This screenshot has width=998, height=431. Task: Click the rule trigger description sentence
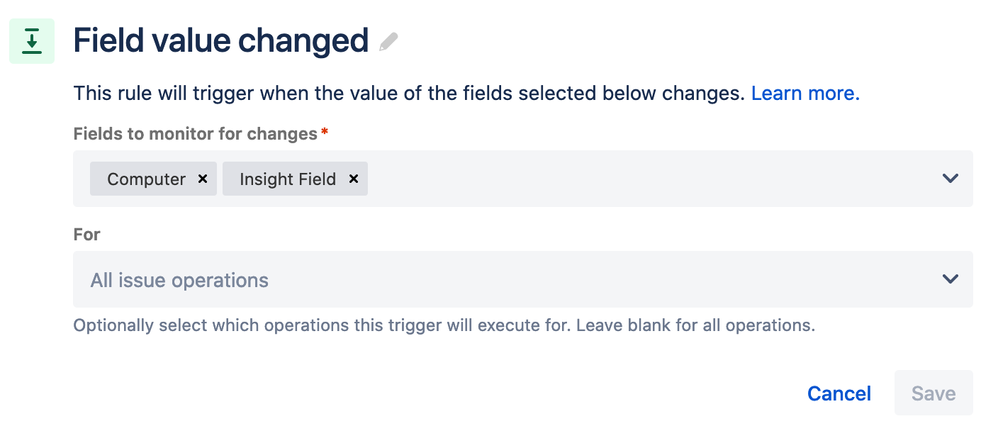click(409, 94)
